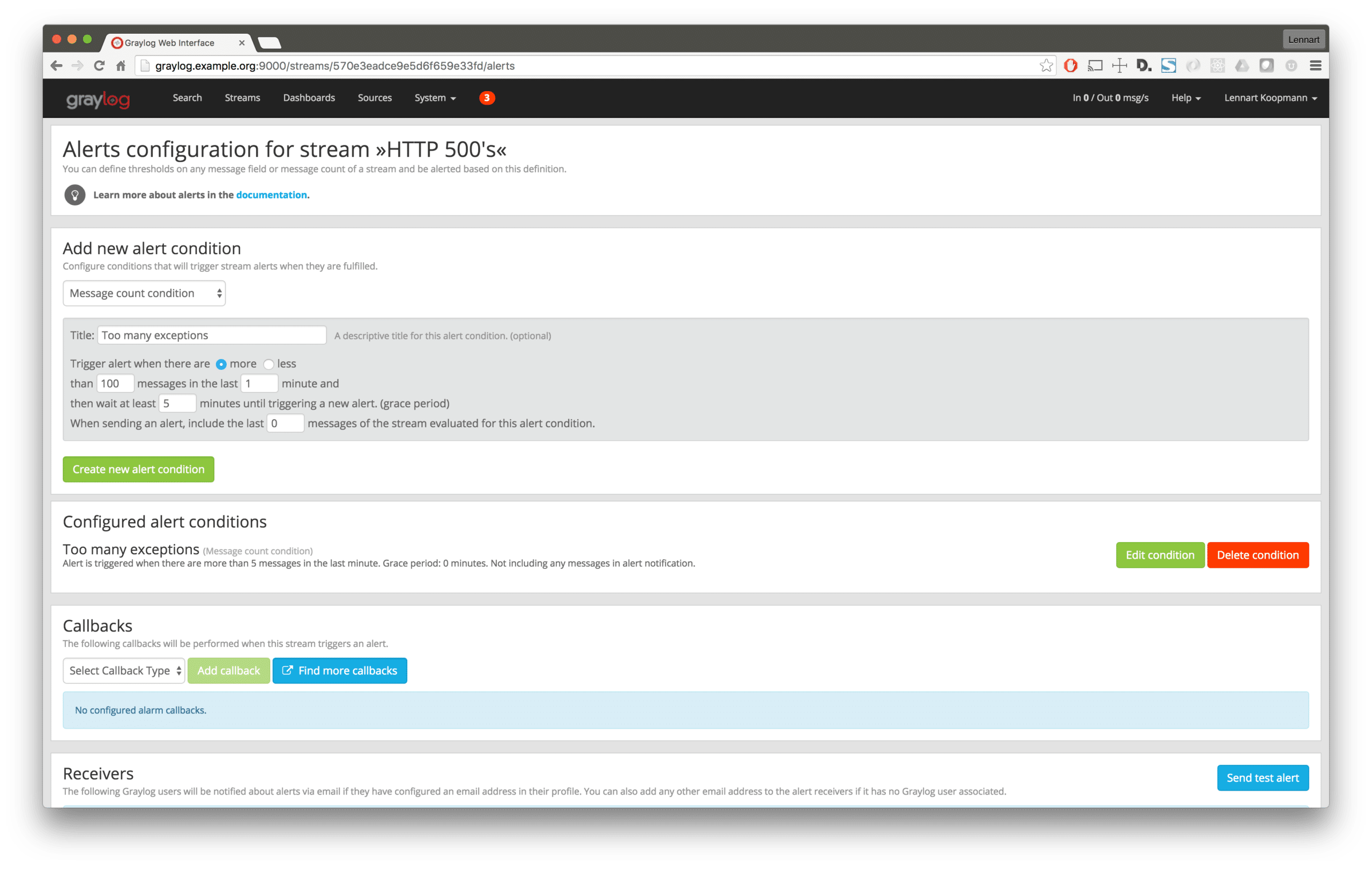Screen dimensions: 1372x869
Task: Expand the System menu in navbar
Action: point(435,98)
